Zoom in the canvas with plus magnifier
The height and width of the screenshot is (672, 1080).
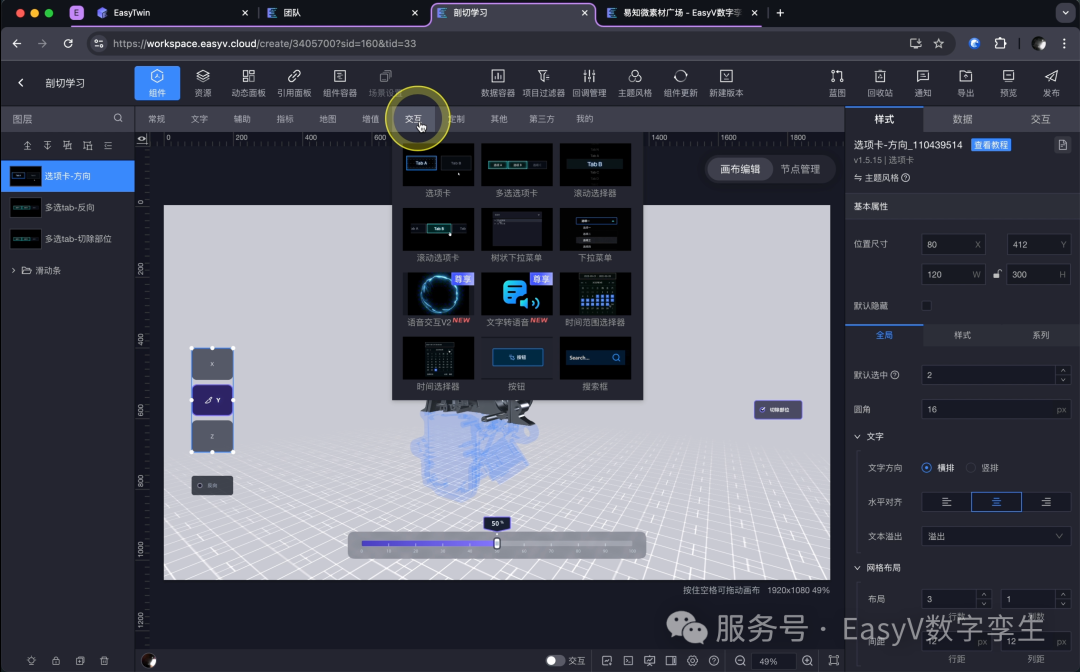coord(807,660)
